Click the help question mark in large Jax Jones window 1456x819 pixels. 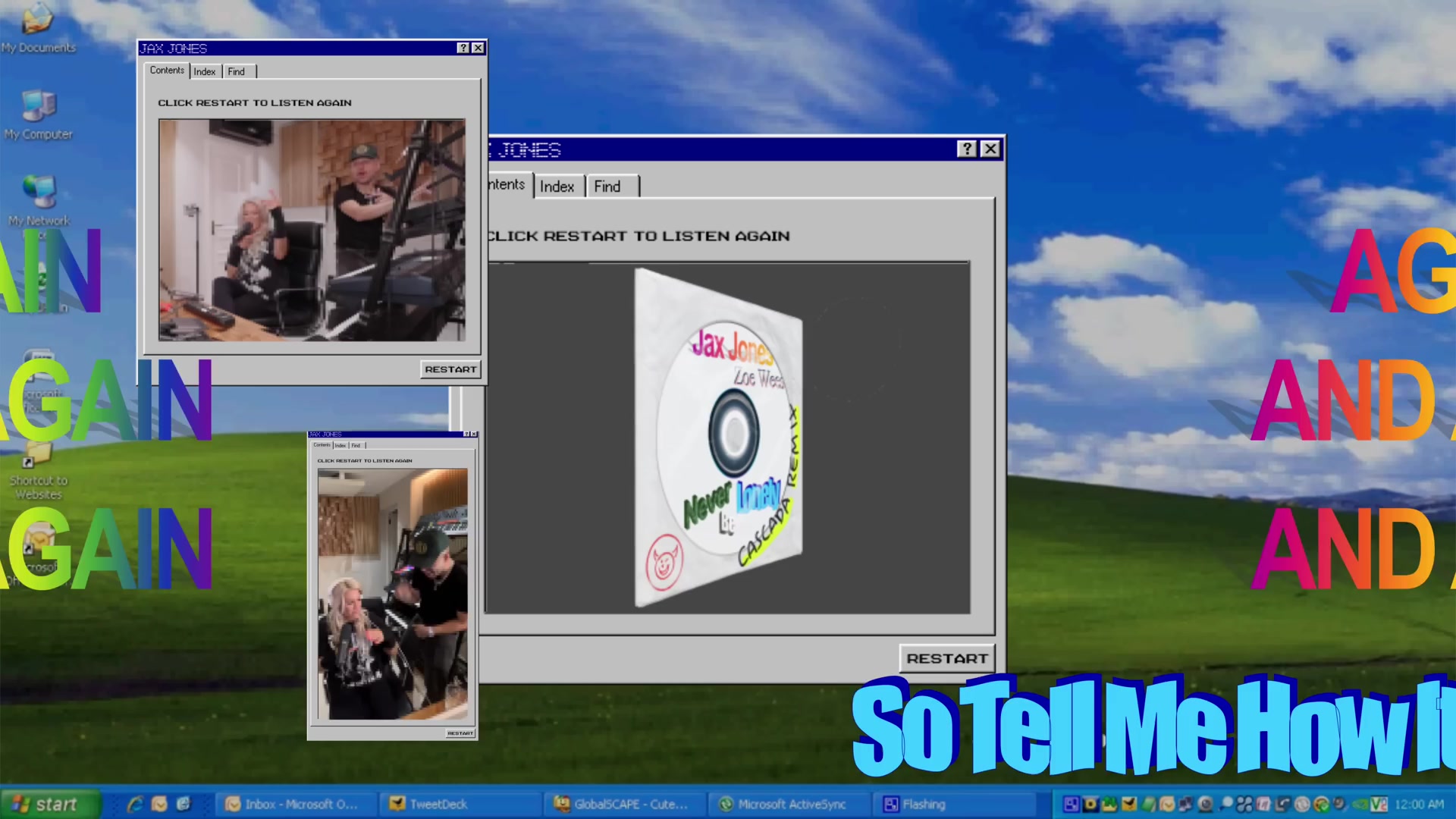[966, 149]
